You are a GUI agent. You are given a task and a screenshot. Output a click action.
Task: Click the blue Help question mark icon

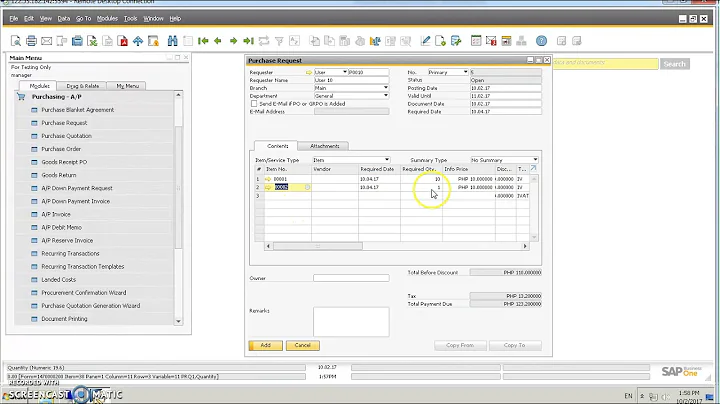point(541,41)
